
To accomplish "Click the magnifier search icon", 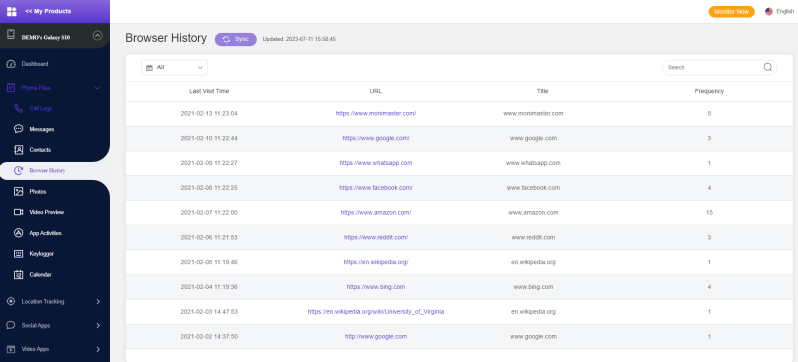I will pyautogui.click(x=768, y=67).
